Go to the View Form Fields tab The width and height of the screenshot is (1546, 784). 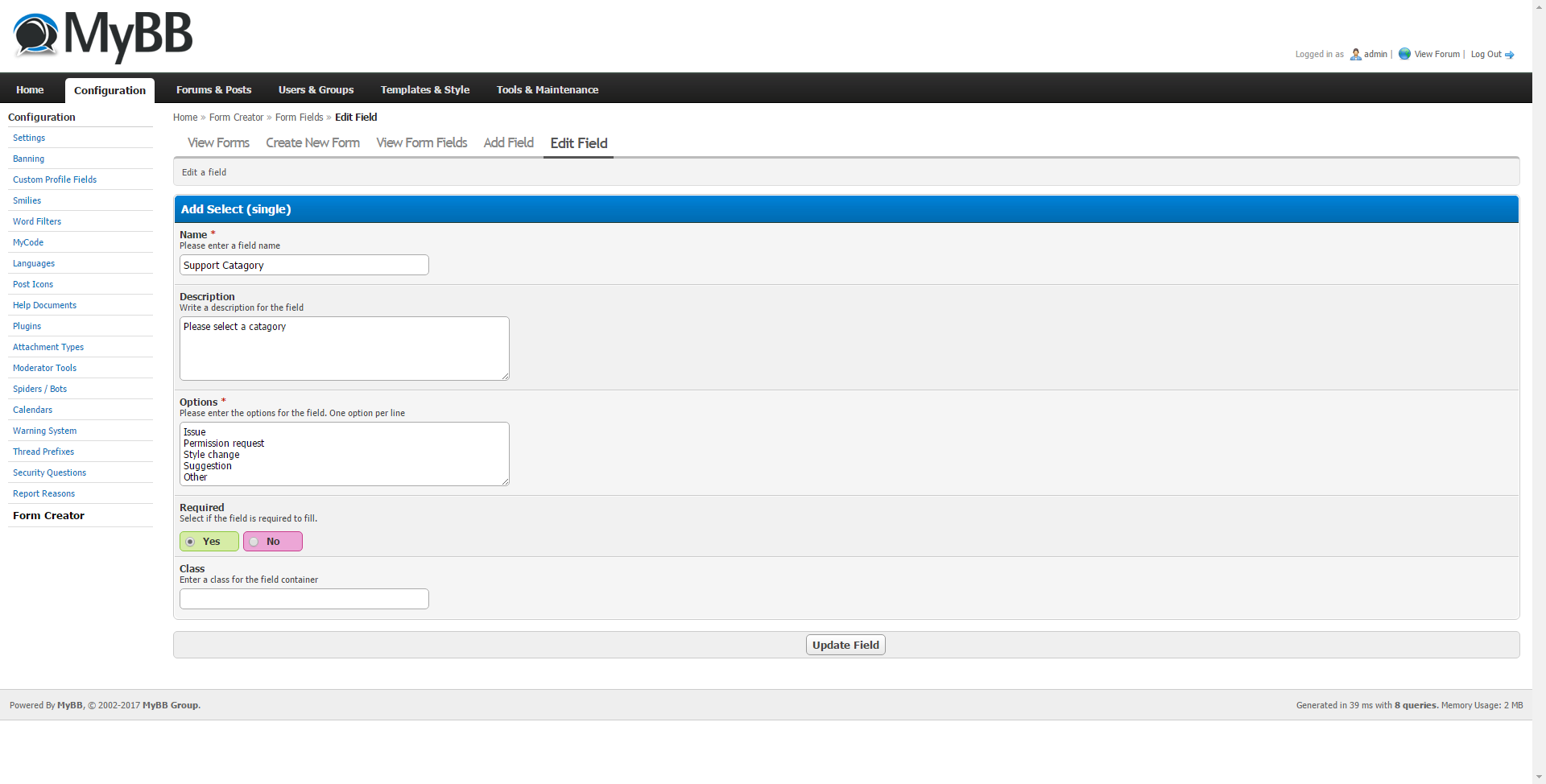click(421, 142)
